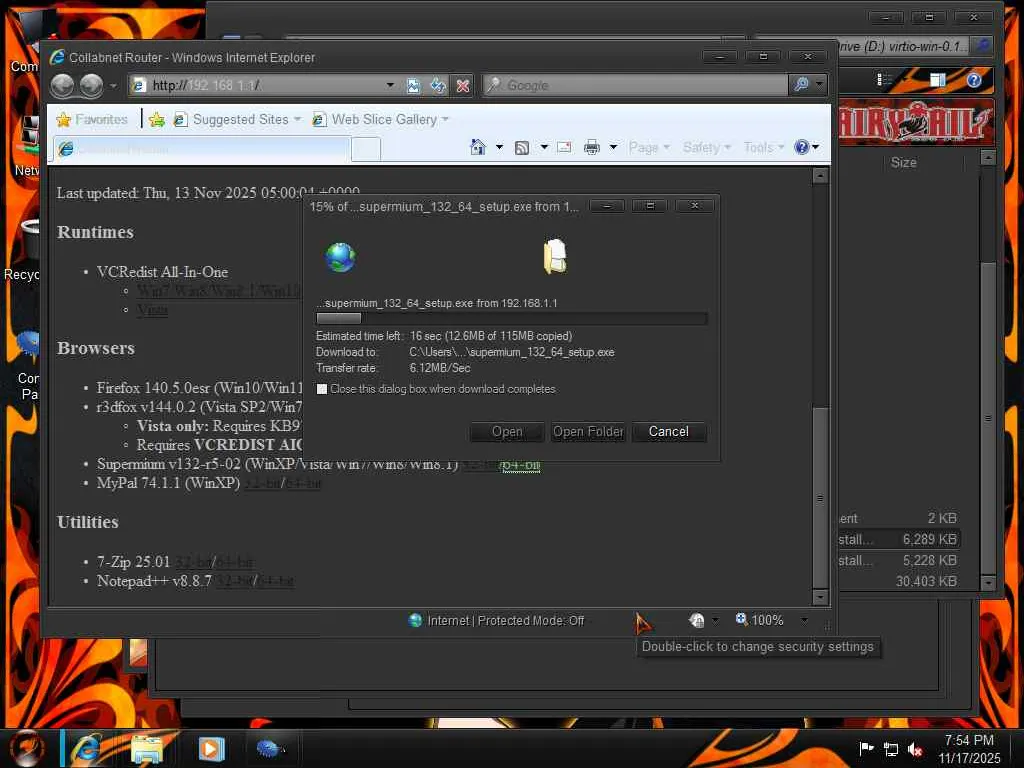Click 'Internet | Protected Mode: Off' status
The width and height of the screenshot is (1024, 768).
click(x=496, y=620)
